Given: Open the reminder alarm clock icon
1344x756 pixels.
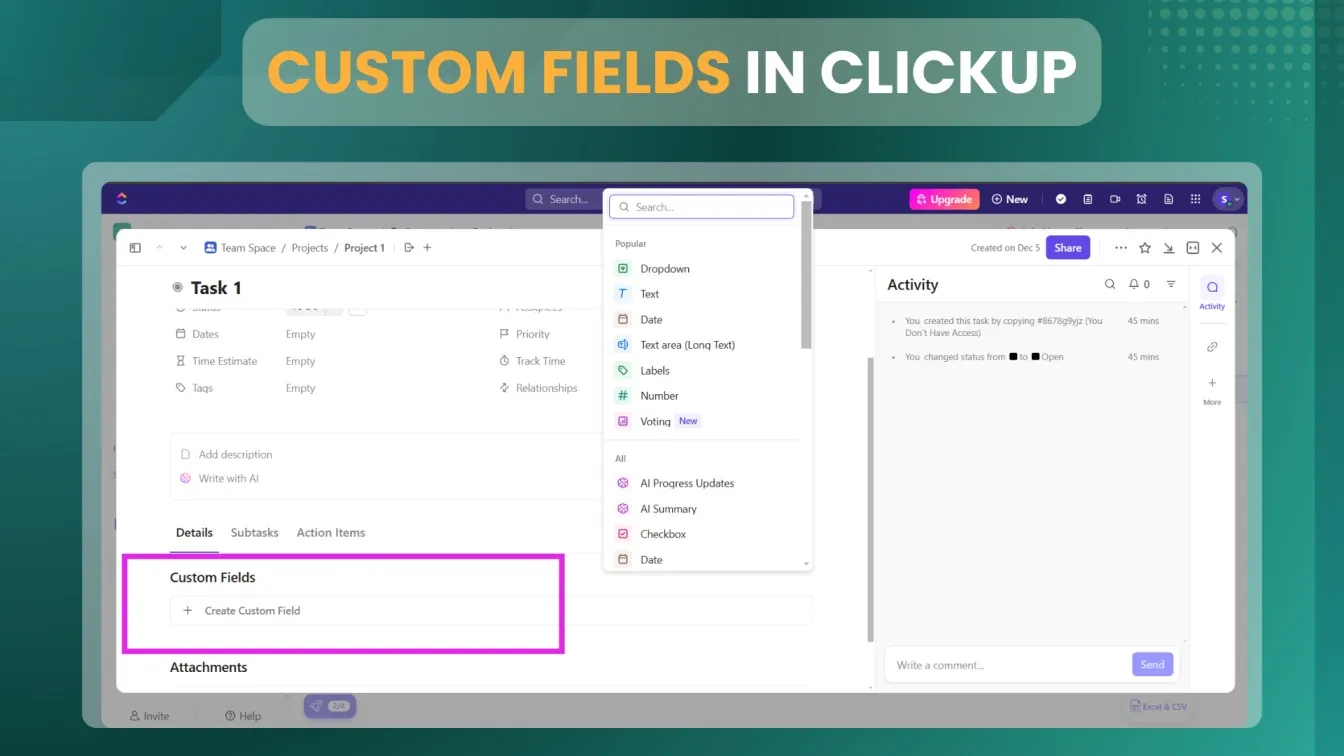Looking at the screenshot, I should coord(1142,199).
